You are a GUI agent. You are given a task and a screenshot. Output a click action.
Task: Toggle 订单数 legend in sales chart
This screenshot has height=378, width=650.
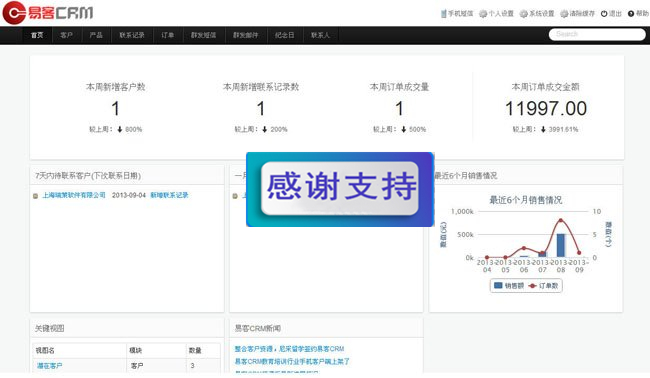(543, 286)
